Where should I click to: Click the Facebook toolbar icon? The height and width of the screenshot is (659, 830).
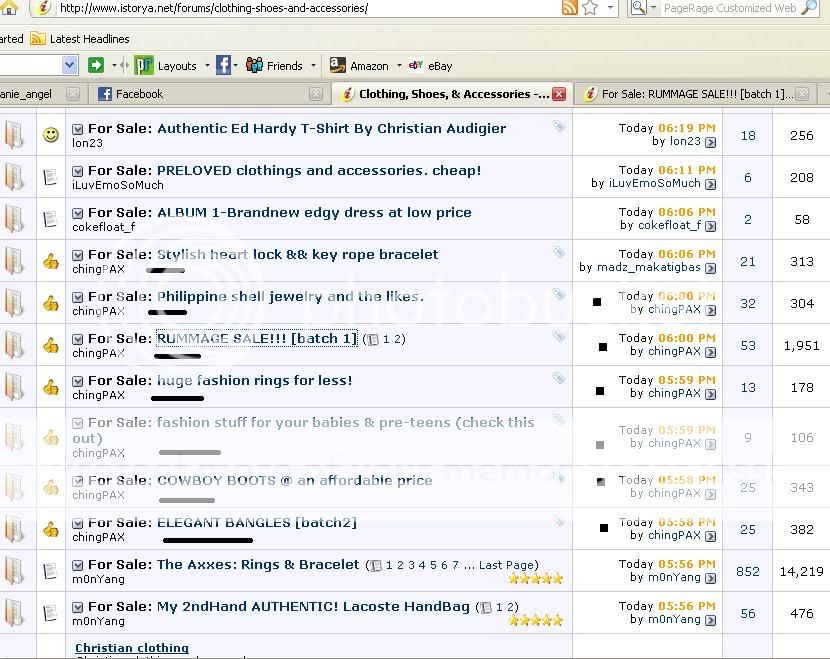[223, 65]
